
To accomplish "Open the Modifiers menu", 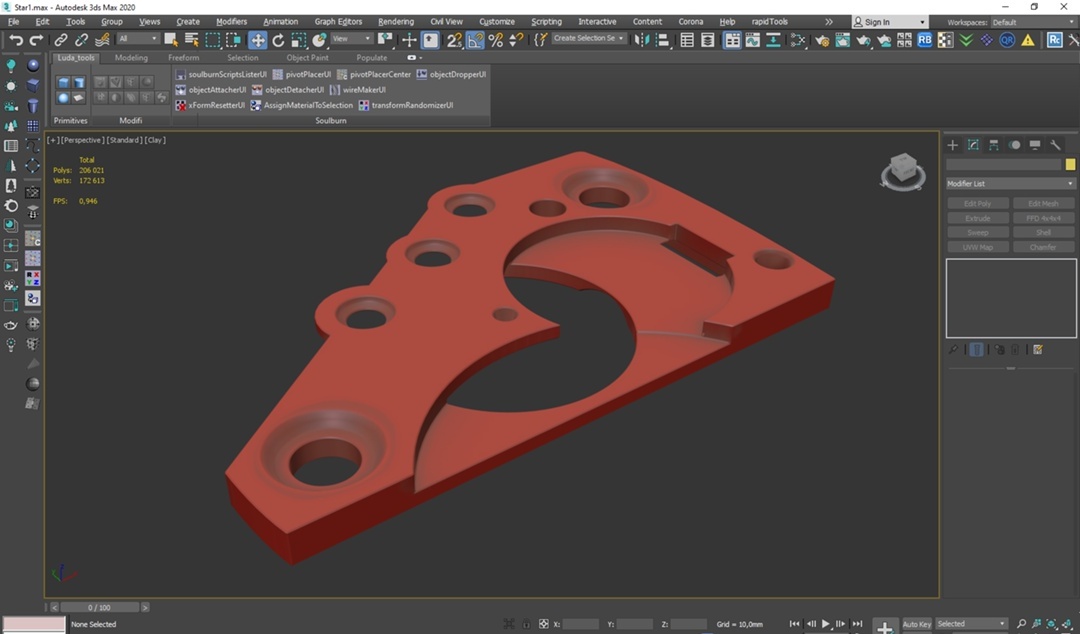I will [231, 22].
